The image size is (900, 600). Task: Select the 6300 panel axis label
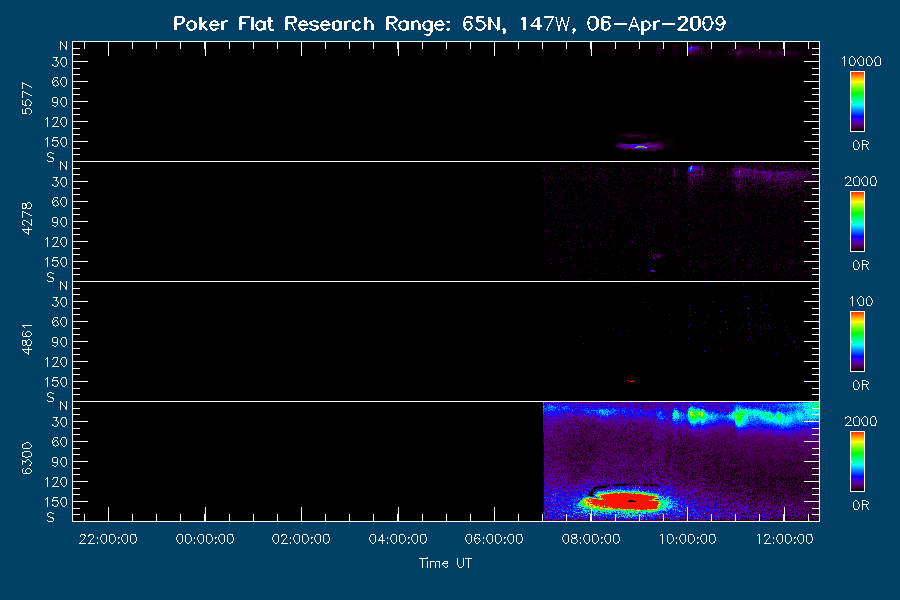coord(27,459)
